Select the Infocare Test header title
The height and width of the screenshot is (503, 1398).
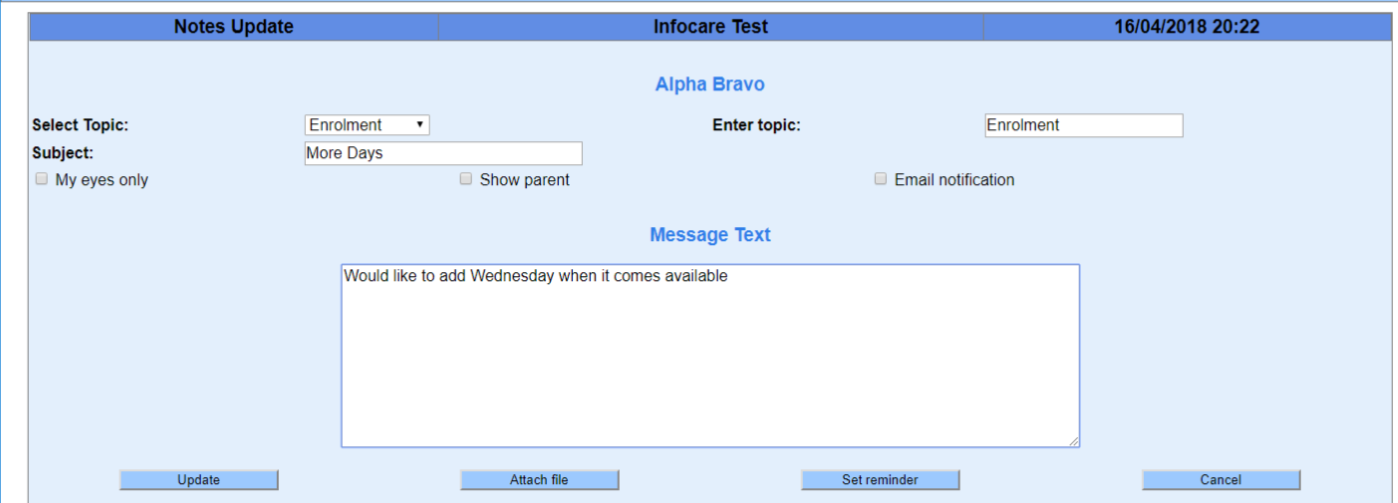[710, 27]
